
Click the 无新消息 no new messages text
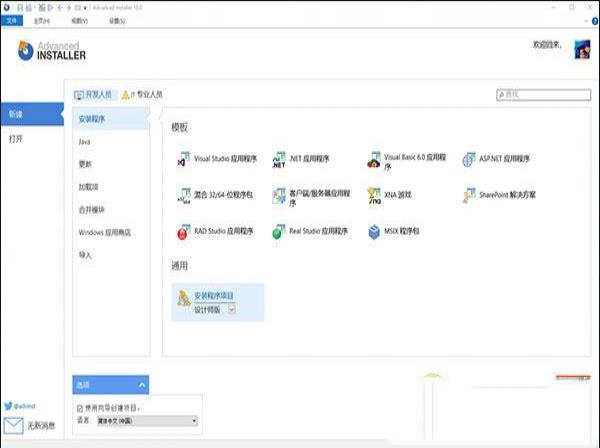41,425
